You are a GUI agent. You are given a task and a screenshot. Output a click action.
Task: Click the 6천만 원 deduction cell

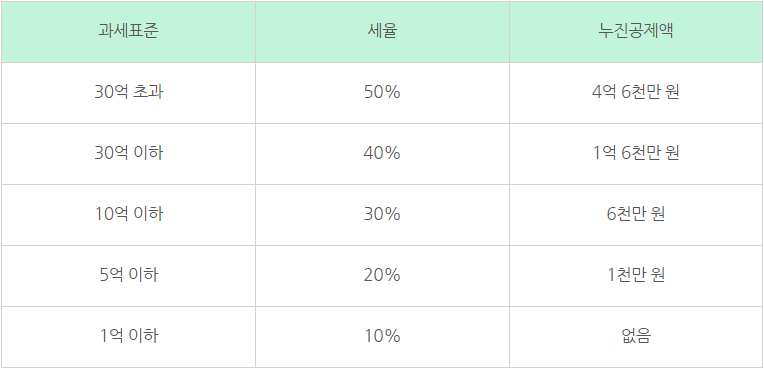click(x=636, y=214)
